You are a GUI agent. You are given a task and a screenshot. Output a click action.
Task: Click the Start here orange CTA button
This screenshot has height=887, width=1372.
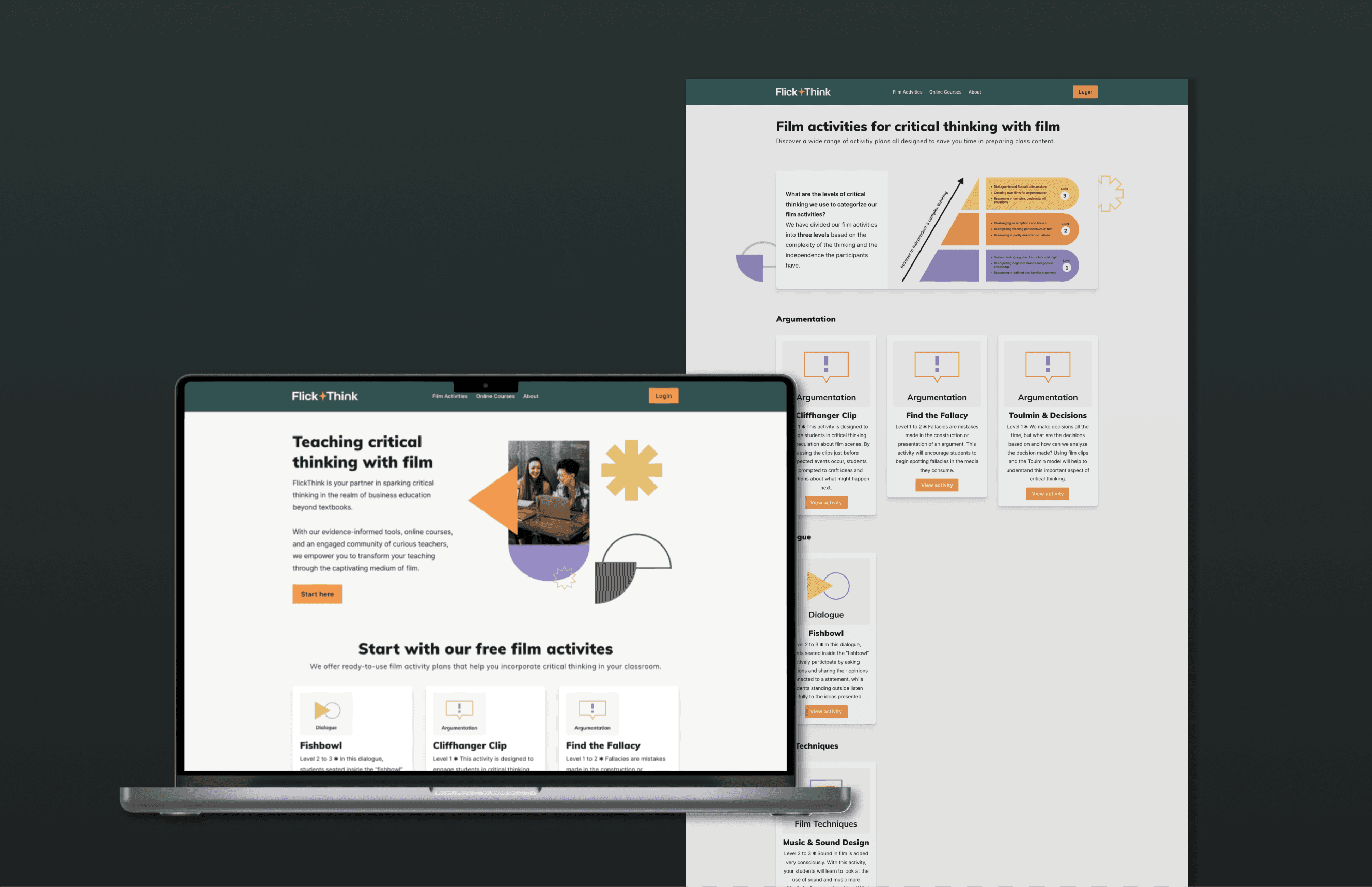pos(317,594)
